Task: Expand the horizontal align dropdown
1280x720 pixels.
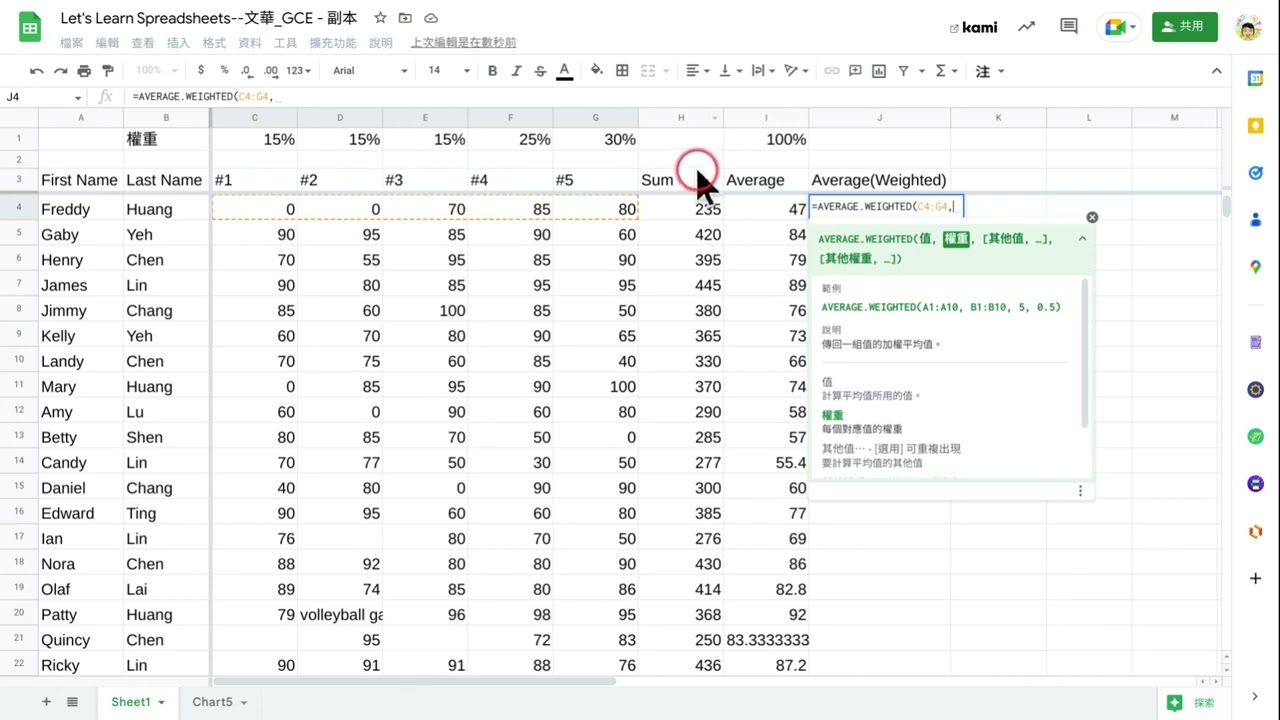Action: [696, 71]
